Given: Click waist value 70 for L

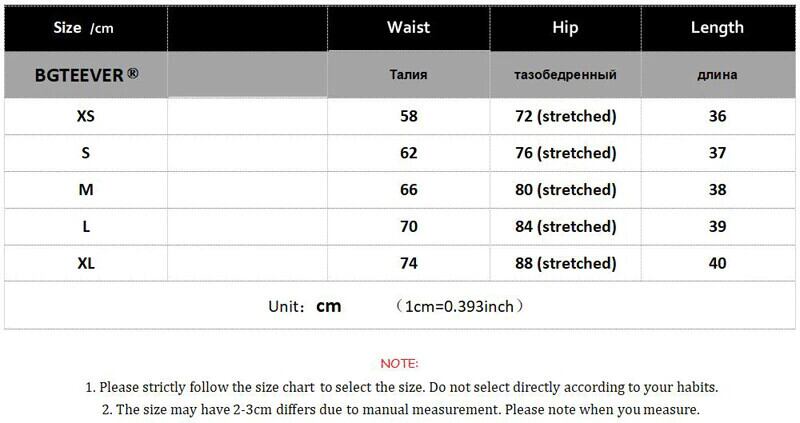Looking at the screenshot, I should click(x=408, y=227).
